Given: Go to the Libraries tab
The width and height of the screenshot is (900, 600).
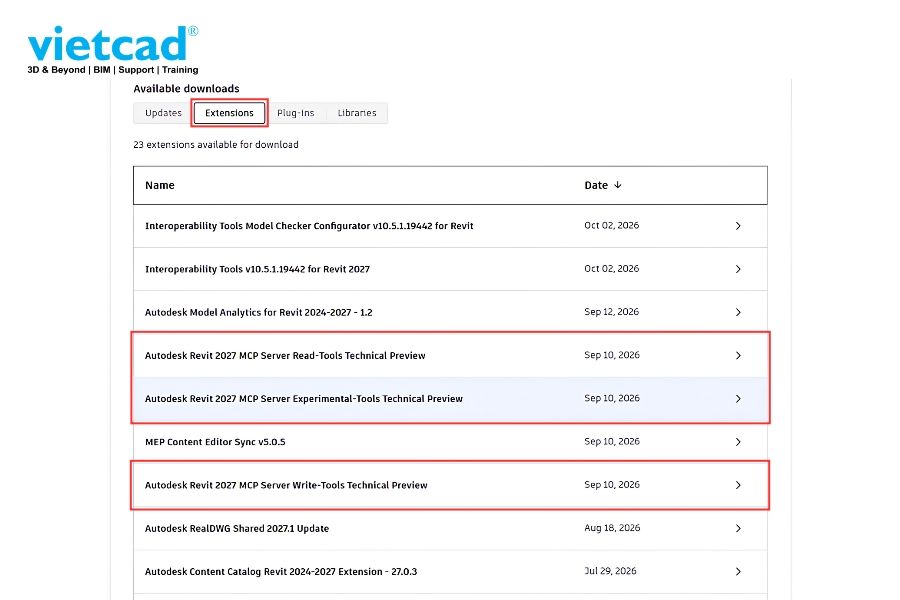Looking at the screenshot, I should tap(357, 113).
